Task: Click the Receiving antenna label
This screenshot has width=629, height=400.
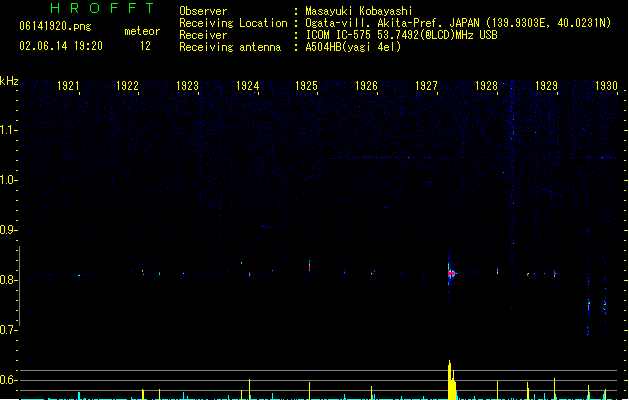Action: click(230, 47)
